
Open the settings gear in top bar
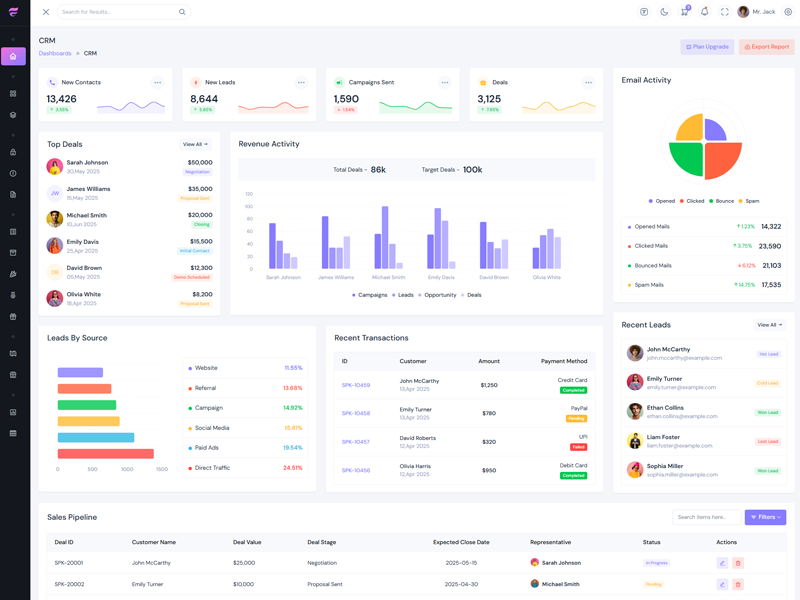(788, 12)
